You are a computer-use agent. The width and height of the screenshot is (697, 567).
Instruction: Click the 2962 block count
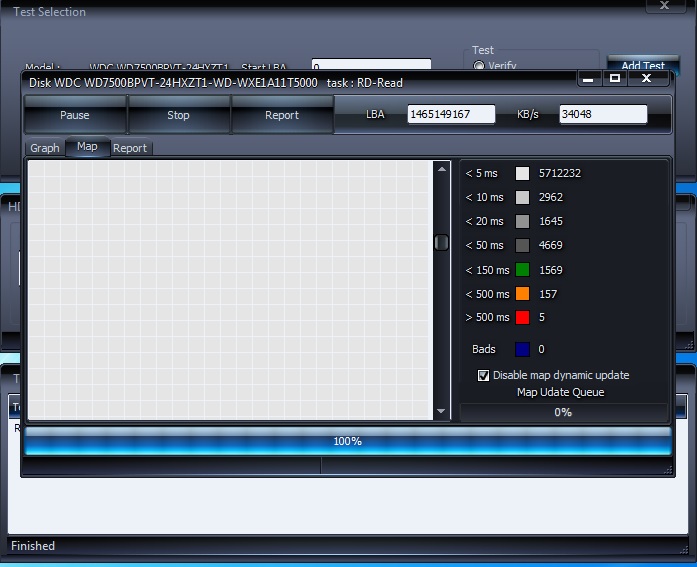coord(551,197)
